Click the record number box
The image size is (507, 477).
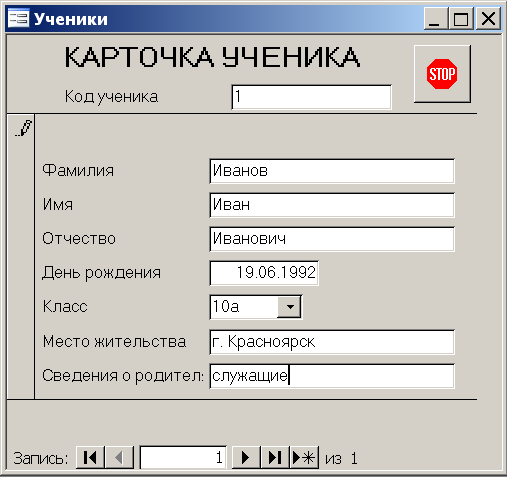pyautogui.click(x=183, y=457)
